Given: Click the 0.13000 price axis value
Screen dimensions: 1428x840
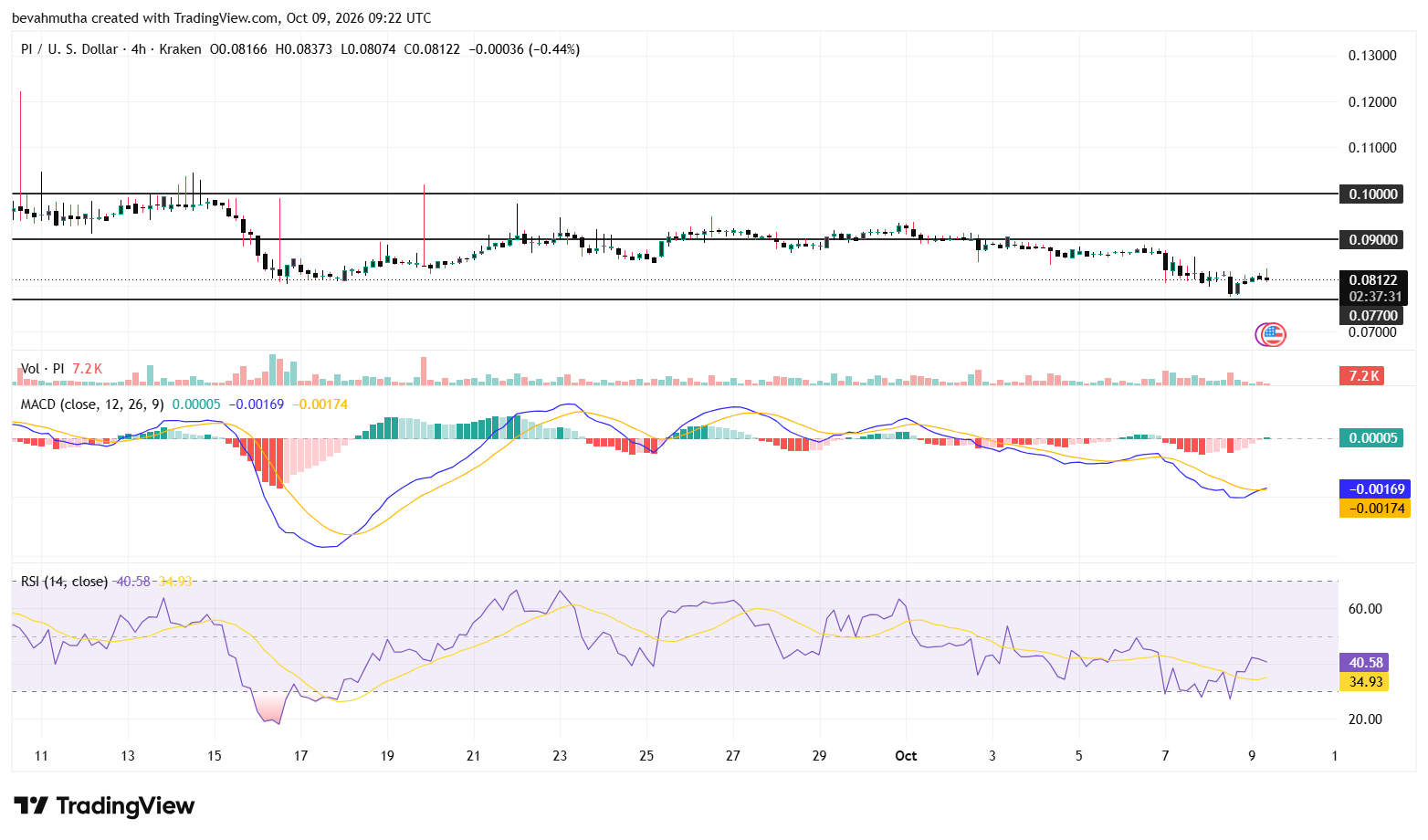Looking at the screenshot, I should (x=1372, y=56).
